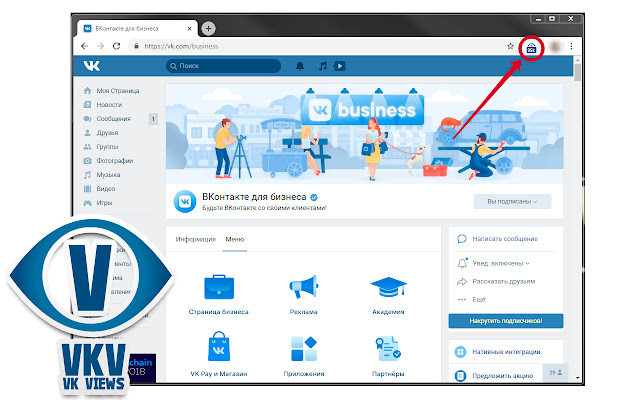
Task: Click Предложить акцию text
Action: (x=503, y=376)
